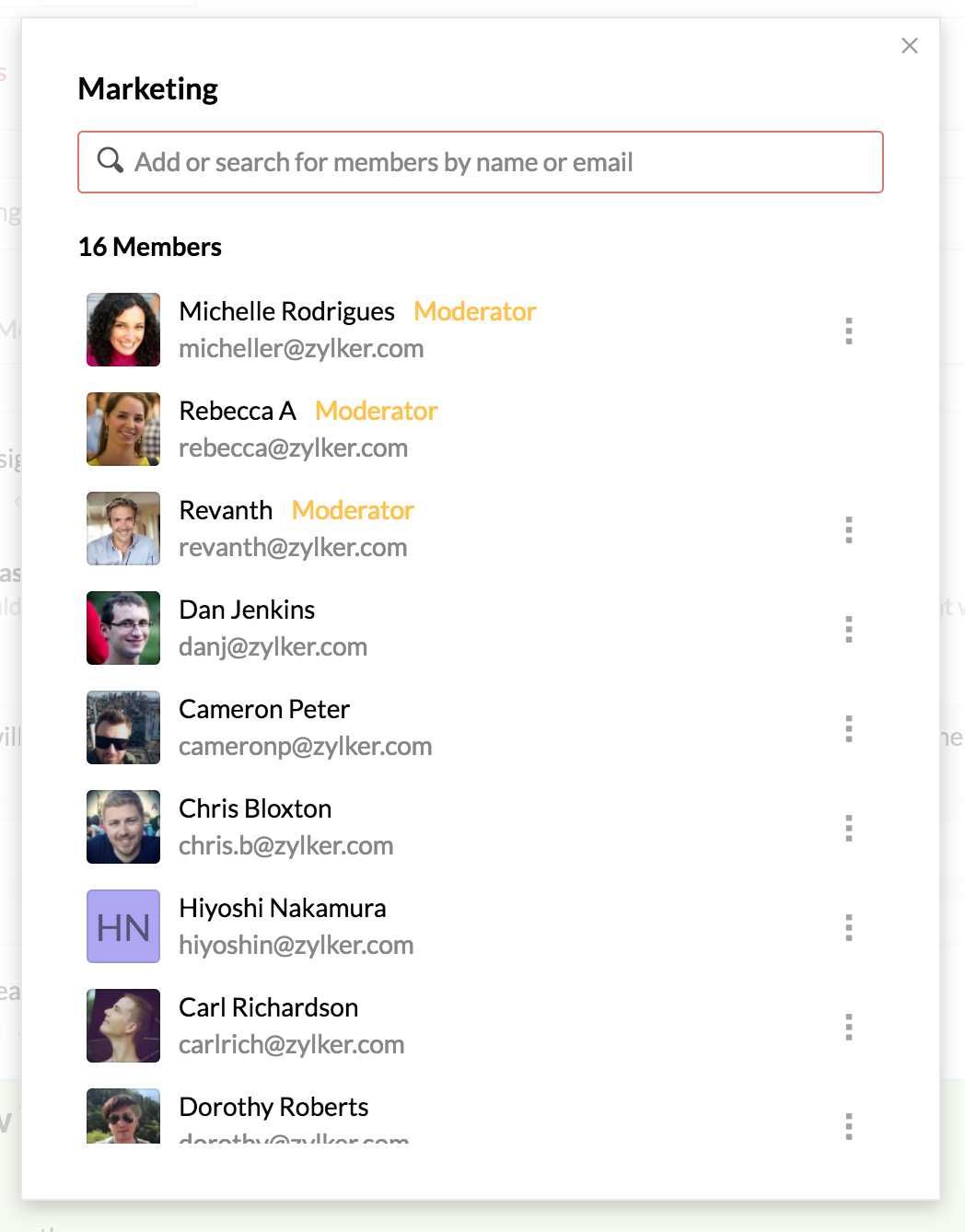
Task: Open options menu for Chris Bloxton
Action: point(849,828)
